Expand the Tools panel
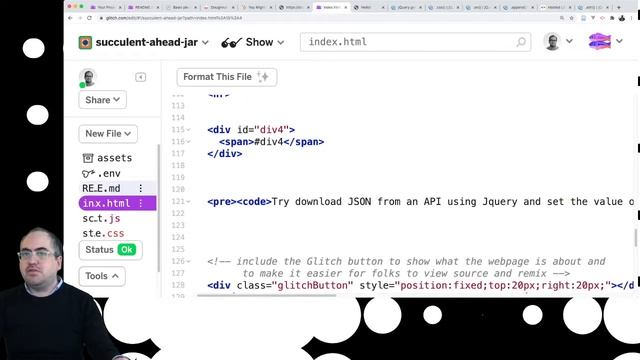 point(102,276)
